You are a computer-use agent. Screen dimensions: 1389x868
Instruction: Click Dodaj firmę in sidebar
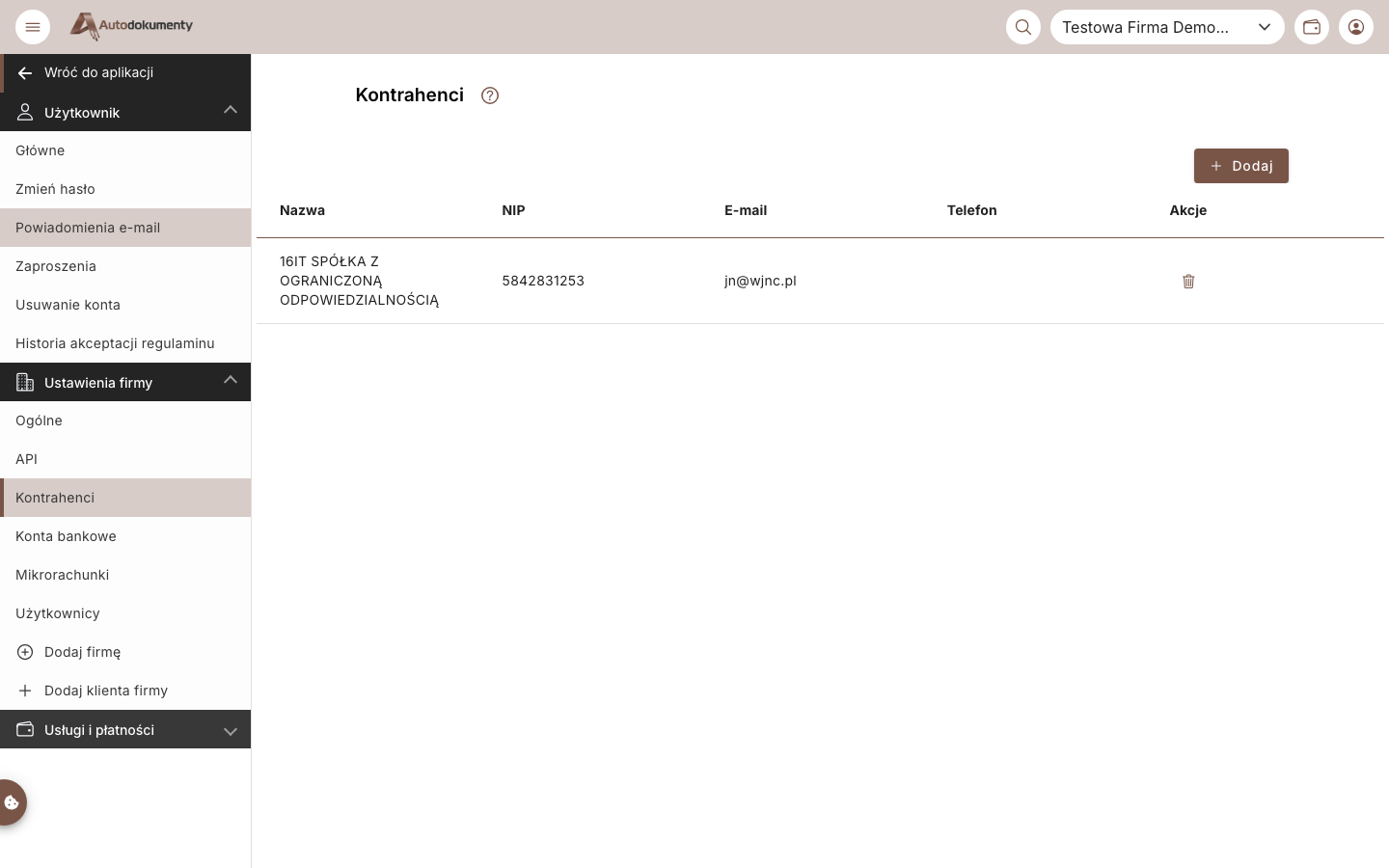click(125, 652)
